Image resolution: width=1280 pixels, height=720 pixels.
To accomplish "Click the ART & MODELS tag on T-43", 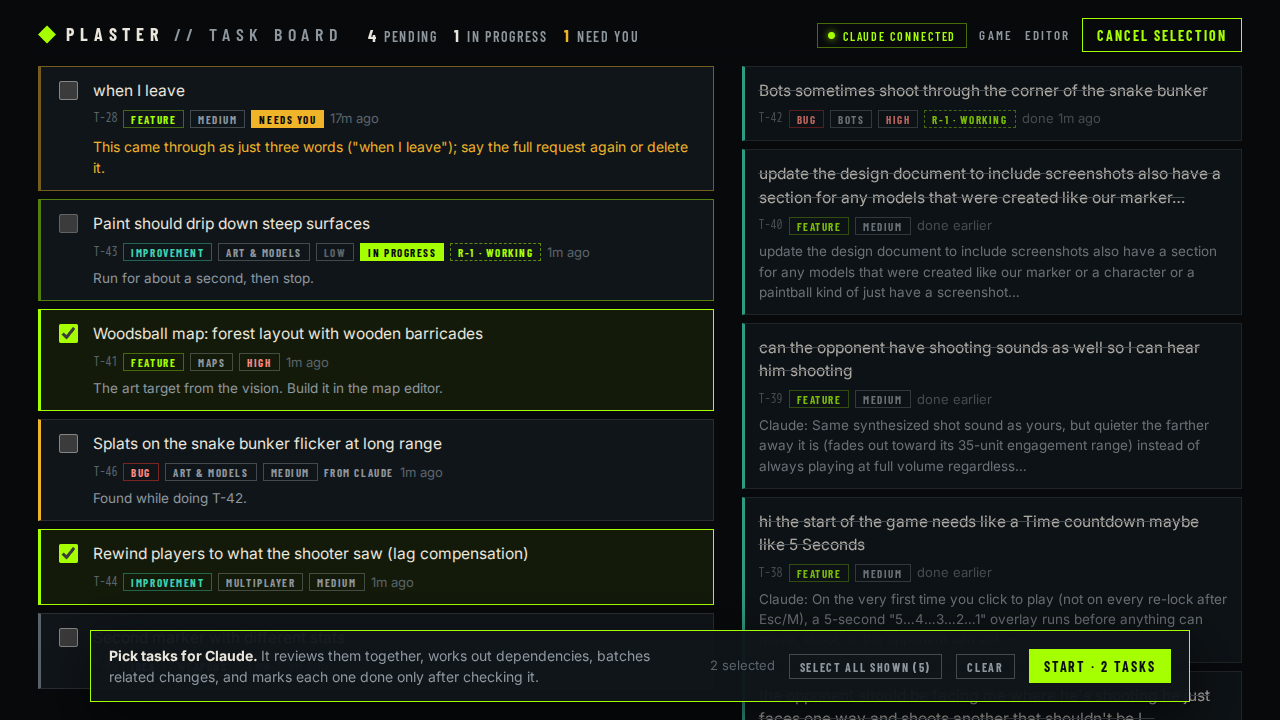I will coord(264,253).
